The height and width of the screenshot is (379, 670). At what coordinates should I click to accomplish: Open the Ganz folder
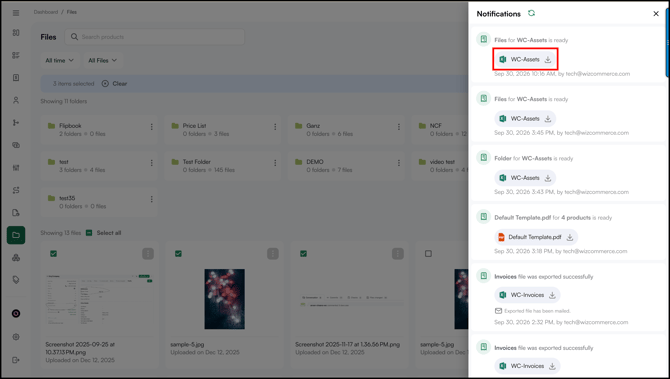click(x=346, y=129)
